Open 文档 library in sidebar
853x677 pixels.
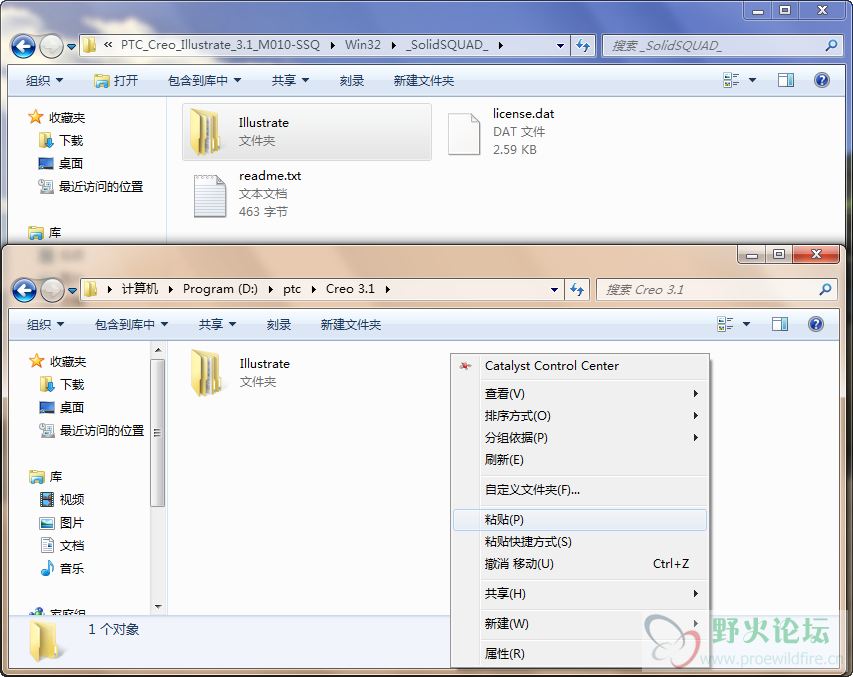[x=62, y=546]
